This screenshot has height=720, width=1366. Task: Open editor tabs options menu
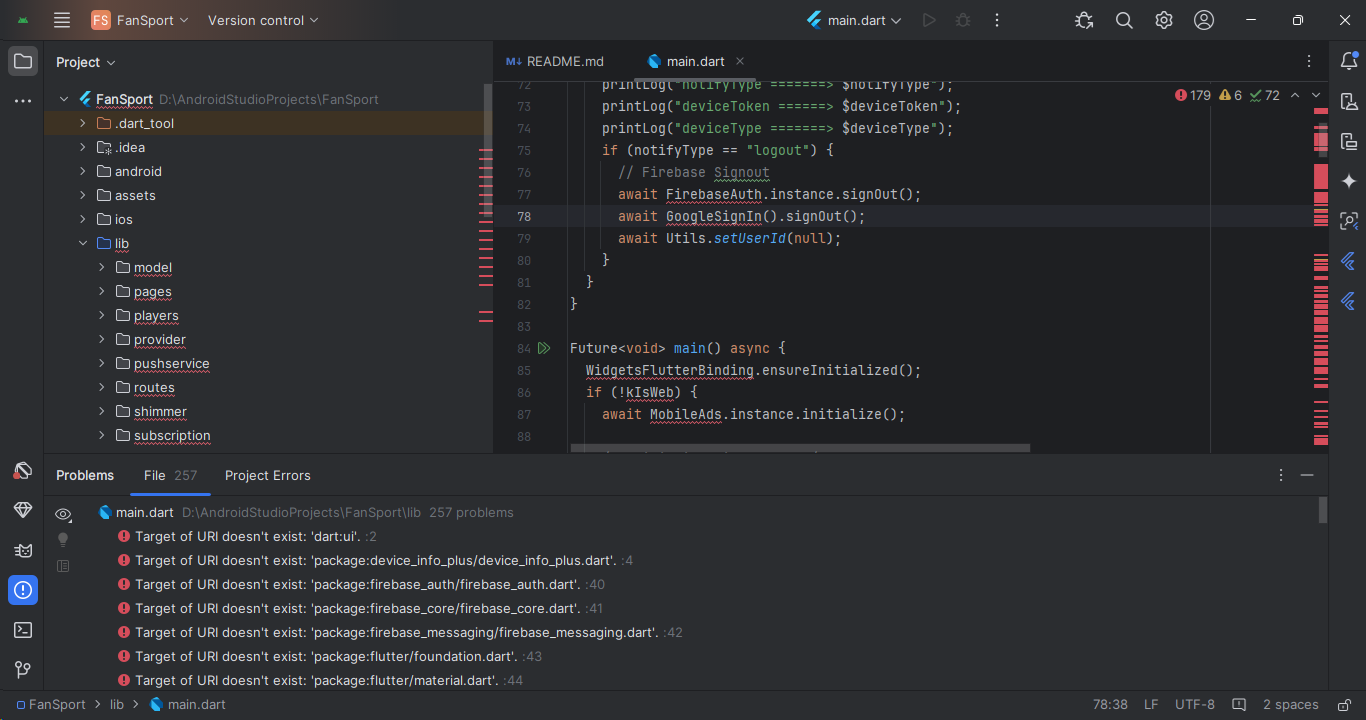(x=1310, y=61)
